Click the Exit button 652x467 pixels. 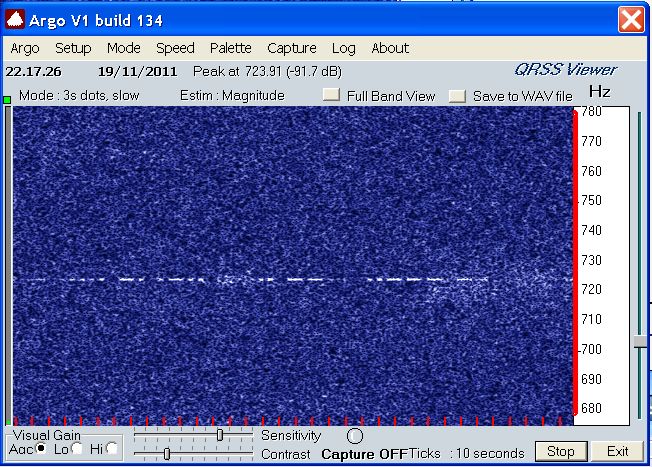[x=617, y=451]
